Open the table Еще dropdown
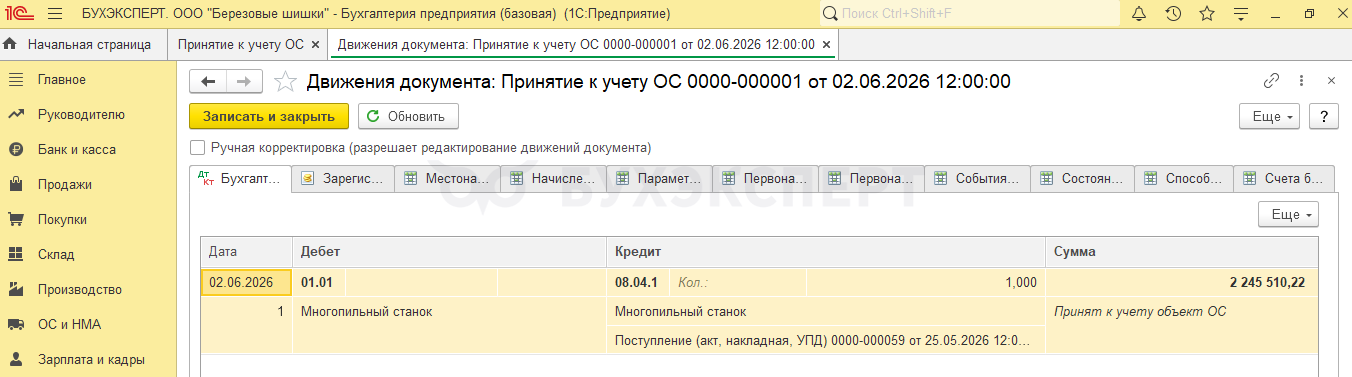 click(x=1288, y=214)
